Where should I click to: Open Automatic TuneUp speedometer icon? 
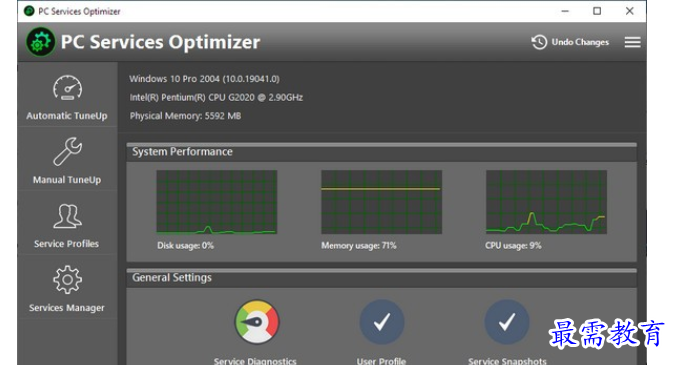pyautogui.click(x=67, y=88)
